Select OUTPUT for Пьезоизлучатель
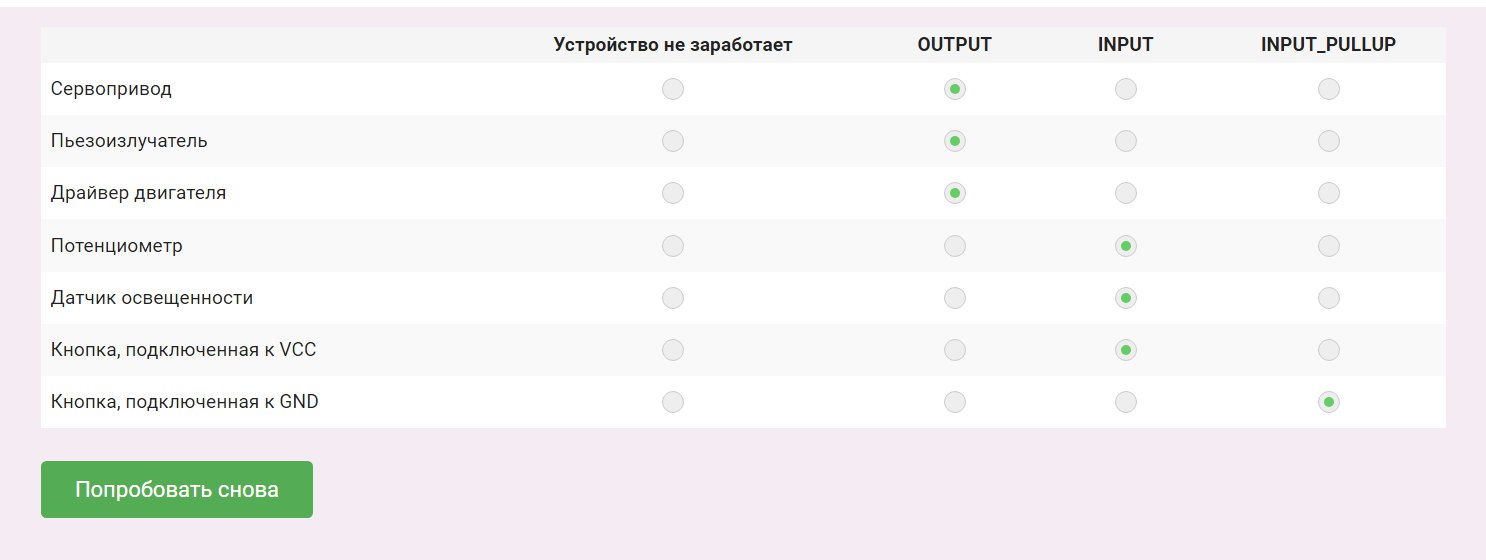 coord(955,141)
